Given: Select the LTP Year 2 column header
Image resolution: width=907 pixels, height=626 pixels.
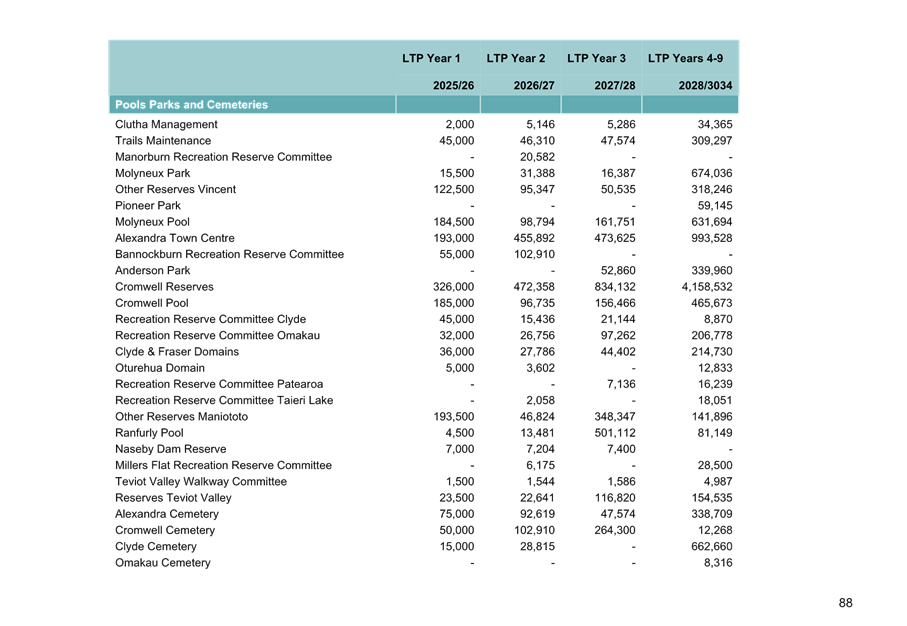Looking at the screenshot, I should coord(515,59).
